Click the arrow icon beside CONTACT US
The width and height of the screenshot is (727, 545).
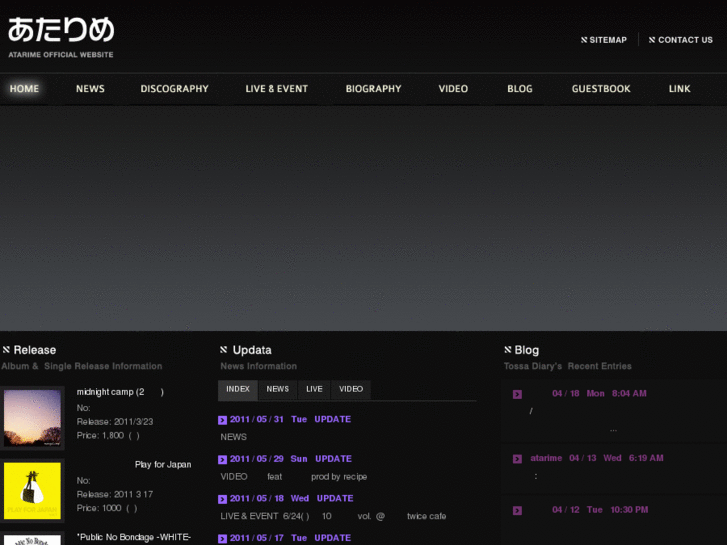pyautogui.click(x=652, y=40)
